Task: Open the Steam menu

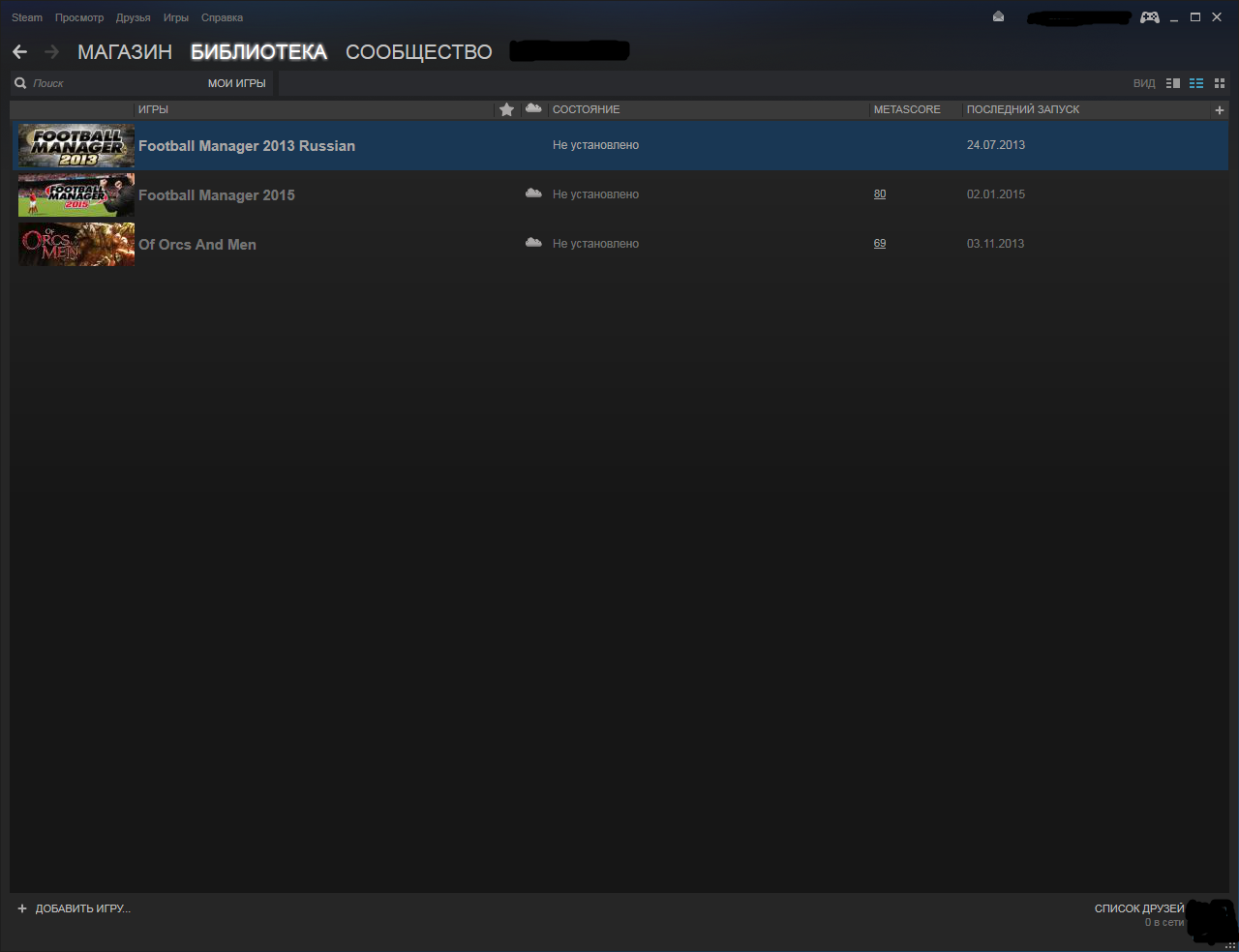Action: click(x=27, y=17)
